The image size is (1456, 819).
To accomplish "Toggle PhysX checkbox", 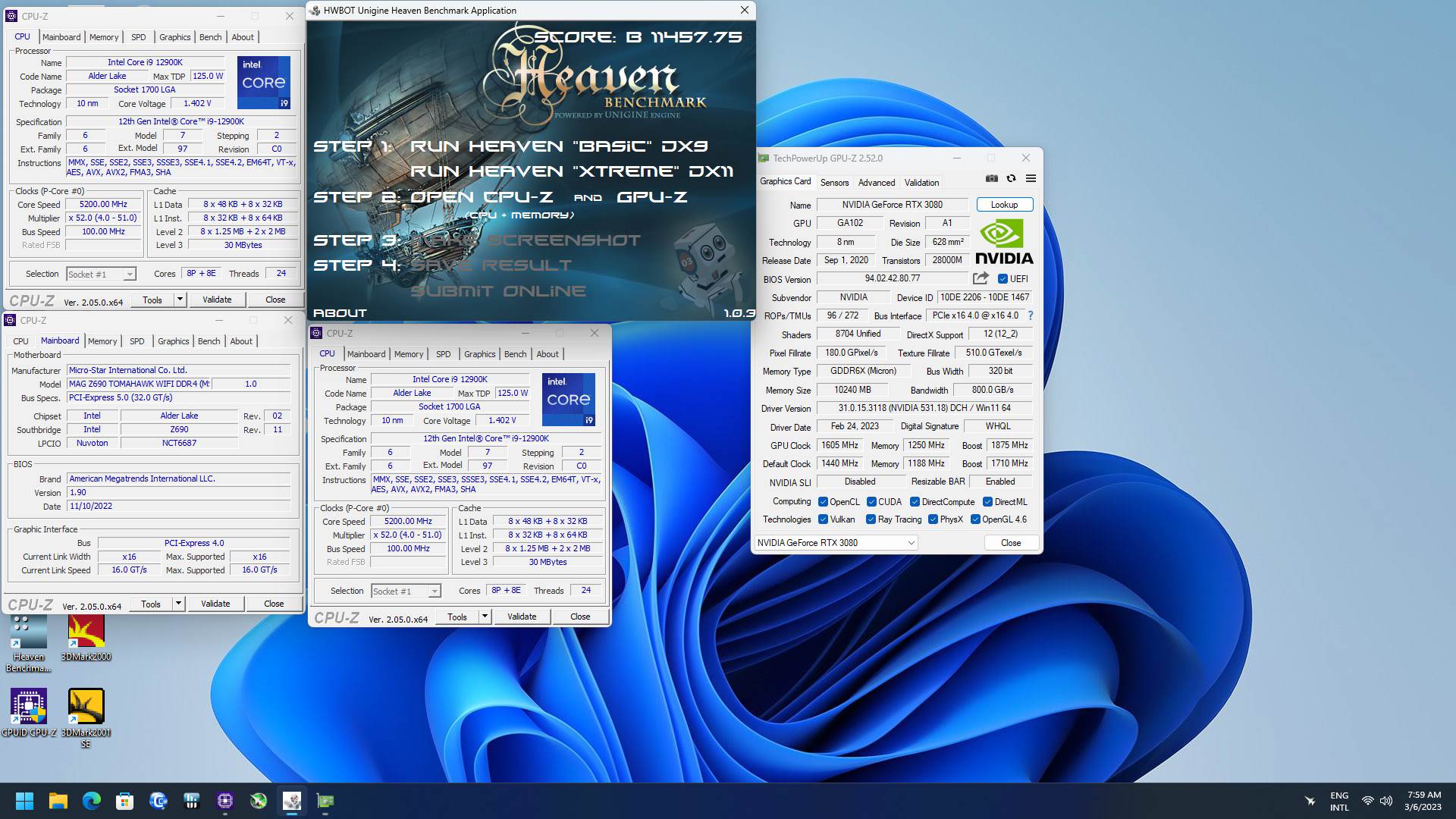I will (933, 519).
